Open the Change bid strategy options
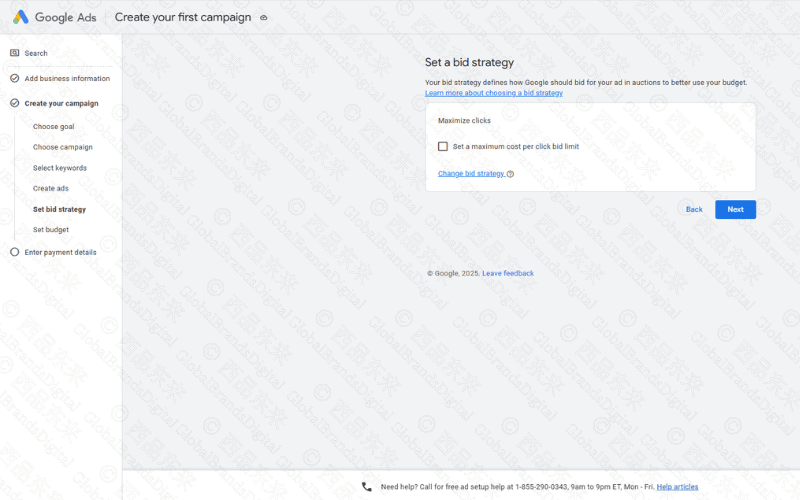This screenshot has height=500, width=800. (x=471, y=174)
